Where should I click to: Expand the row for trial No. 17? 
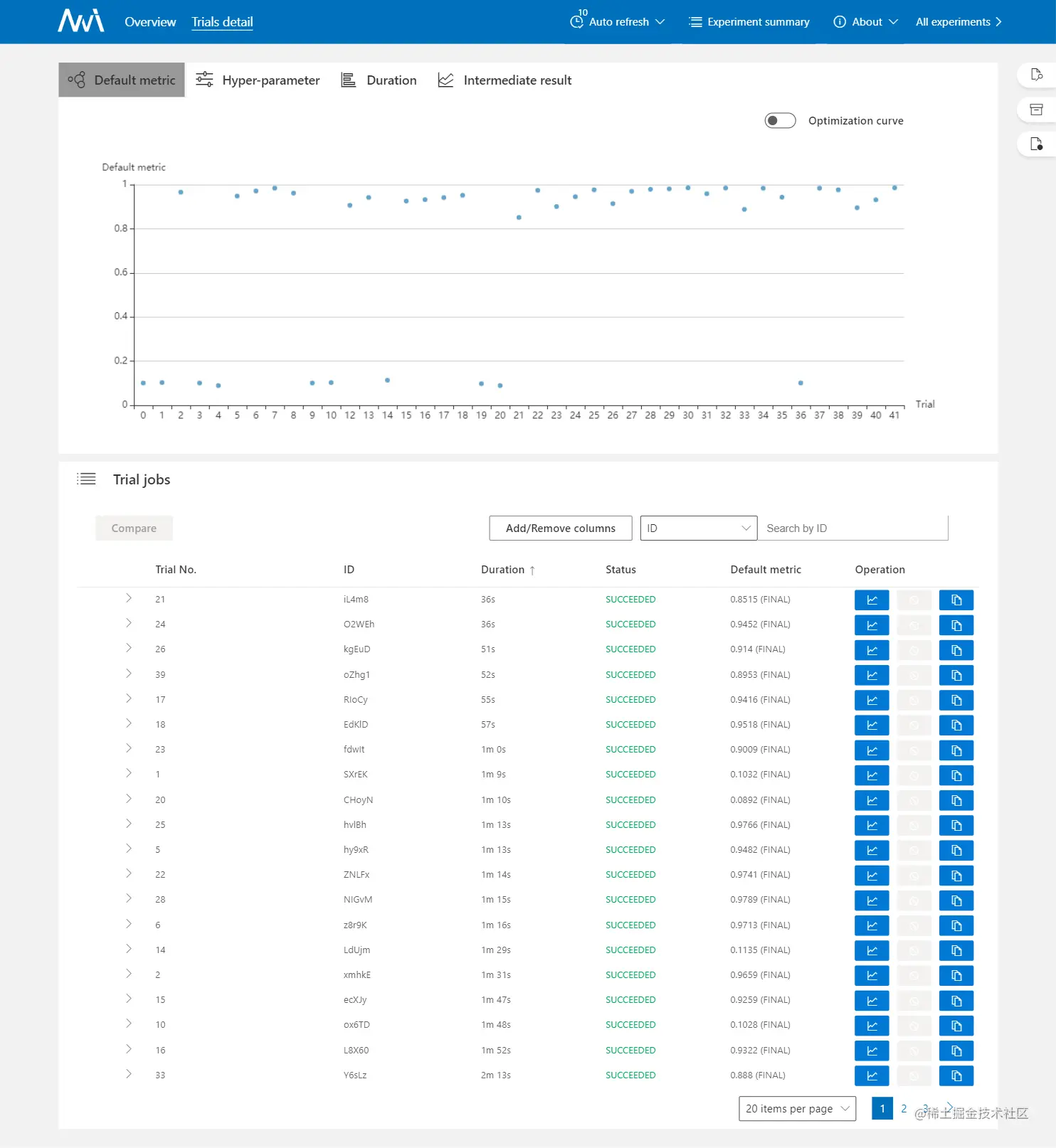pyautogui.click(x=129, y=698)
